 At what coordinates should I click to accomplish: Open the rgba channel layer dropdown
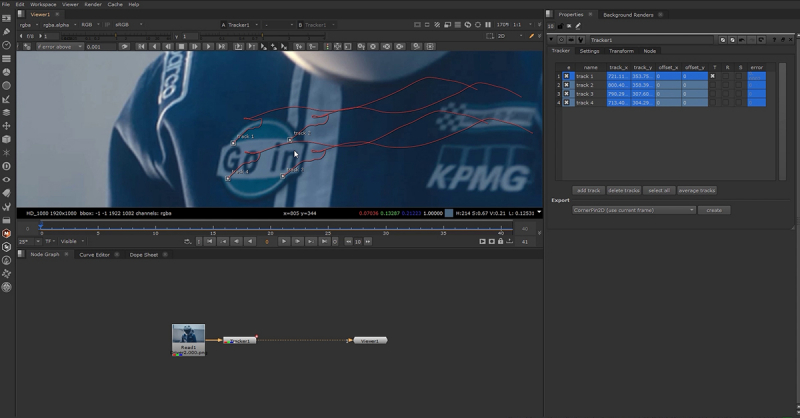click(x=28, y=24)
